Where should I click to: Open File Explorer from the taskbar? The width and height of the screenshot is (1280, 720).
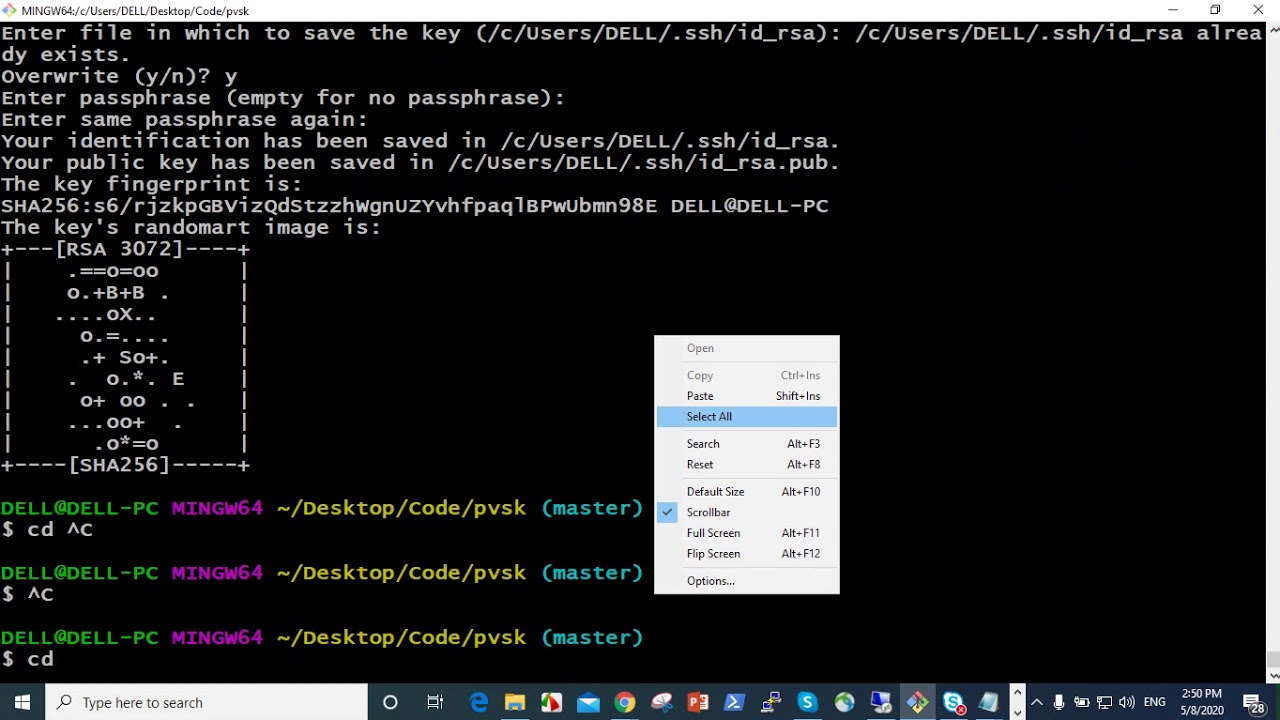(514, 702)
